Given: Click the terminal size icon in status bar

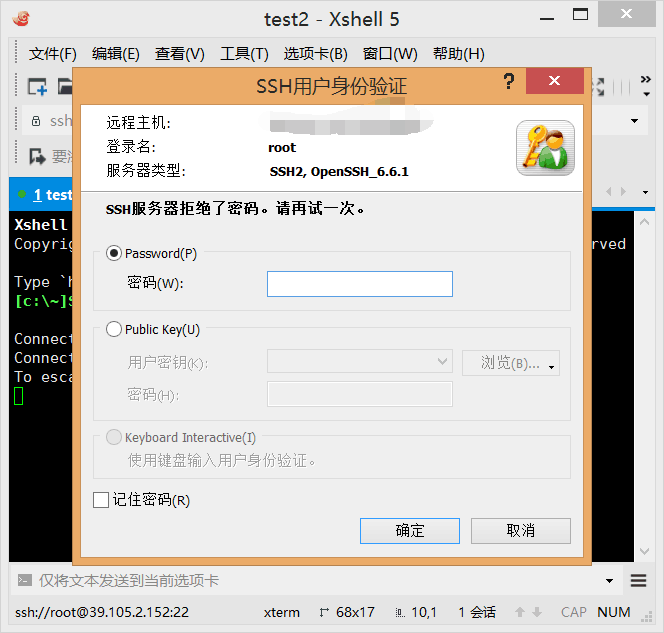Looking at the screenshot, I should [x=324, y=612].
